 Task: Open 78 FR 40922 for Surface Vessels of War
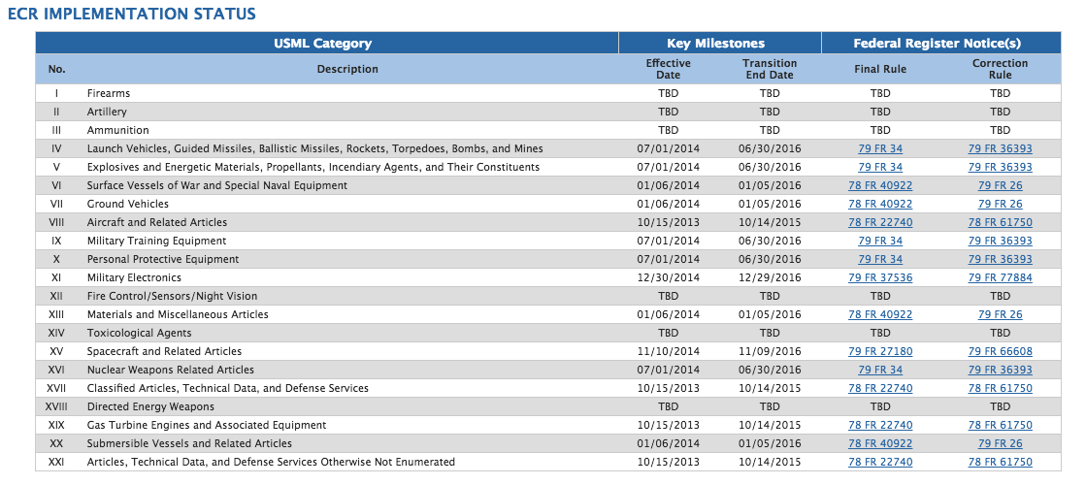pos(880,186)
